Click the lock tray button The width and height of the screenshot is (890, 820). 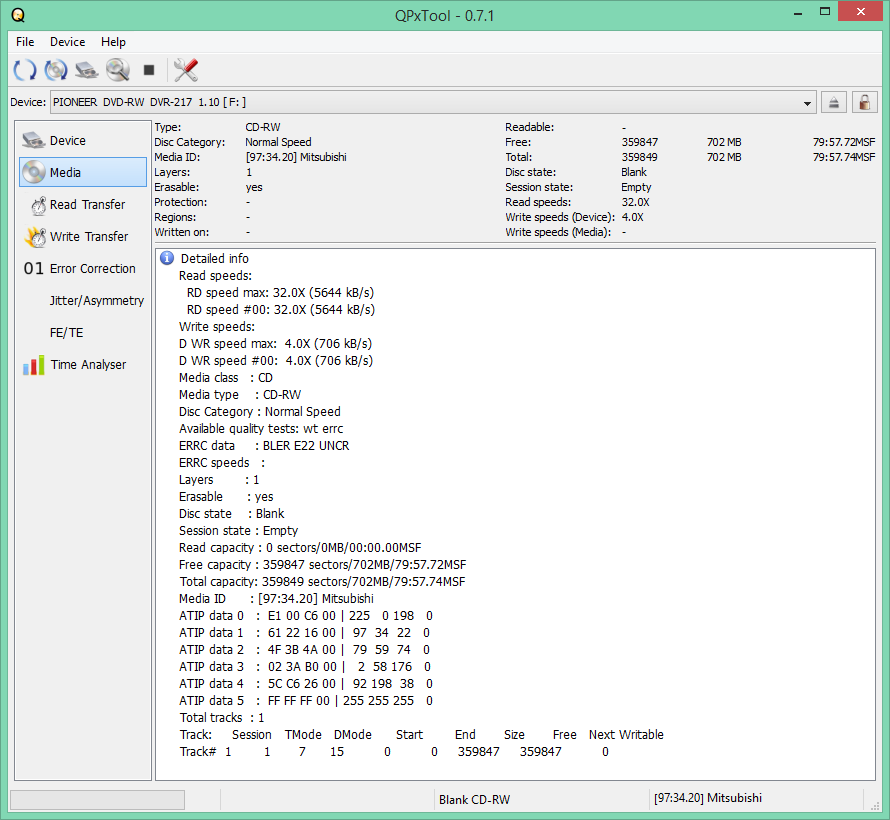(x=864, y=103)
